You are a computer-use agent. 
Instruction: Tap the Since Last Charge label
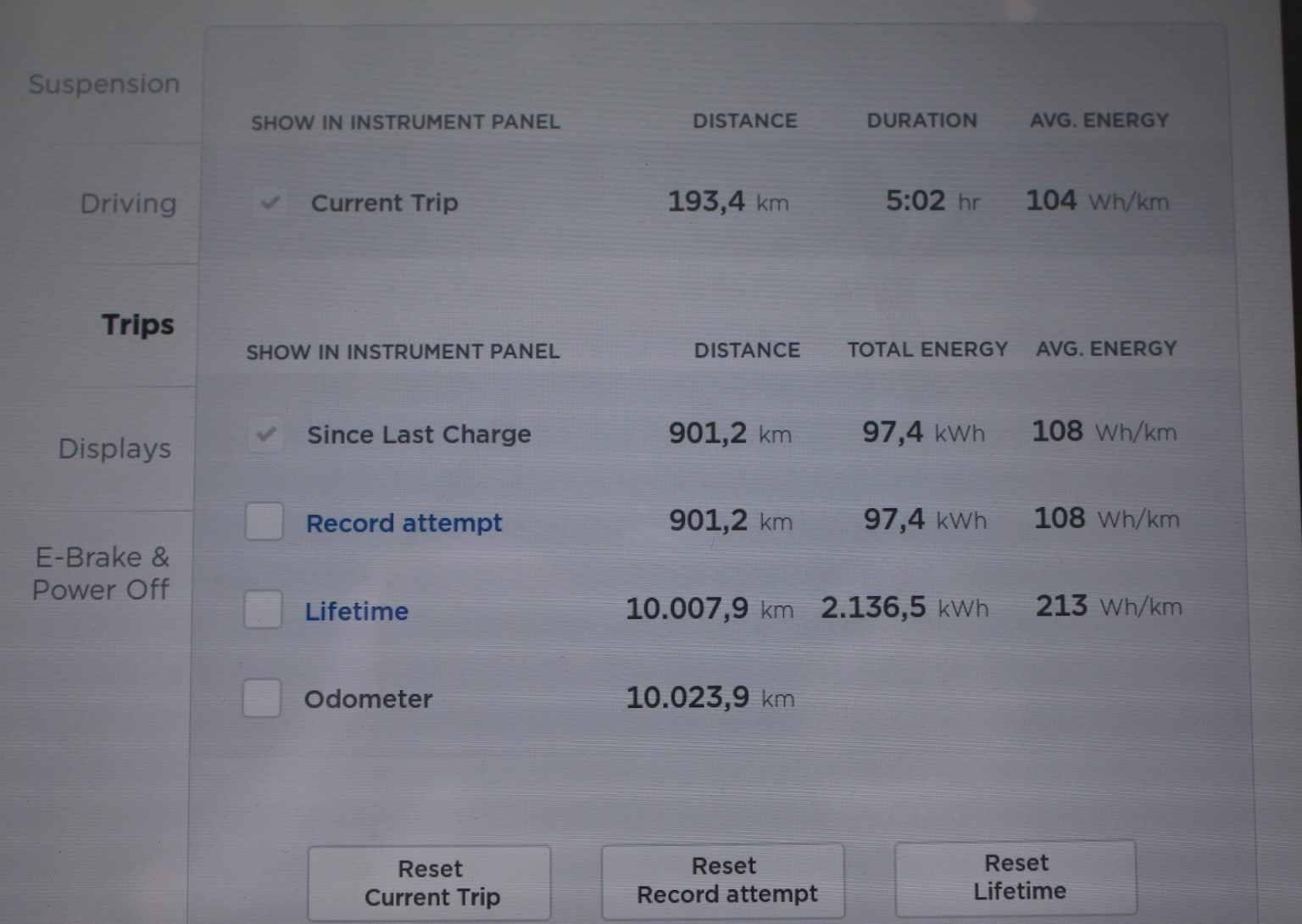[x=419, y=435]
